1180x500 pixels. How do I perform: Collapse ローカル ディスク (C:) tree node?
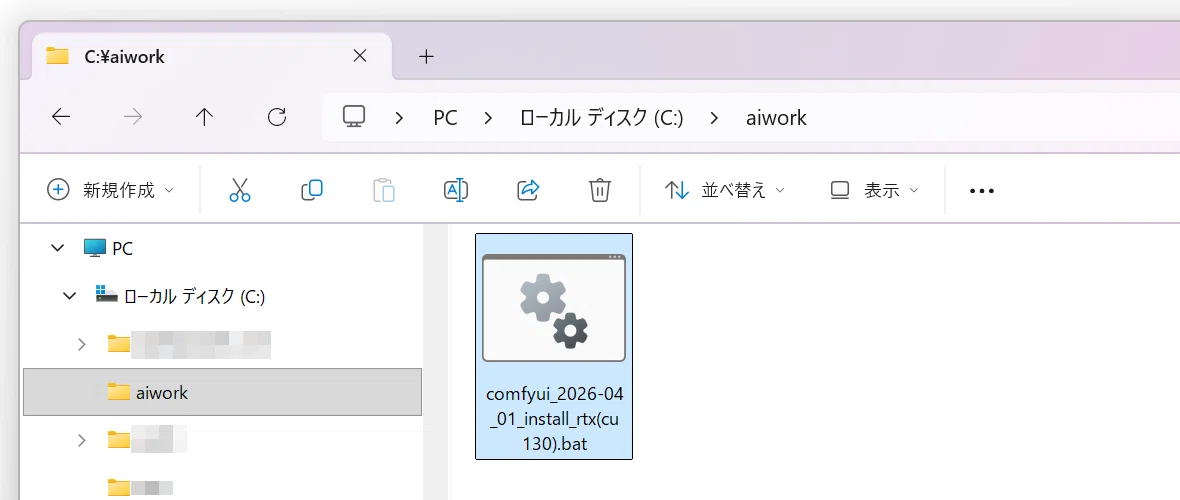[x=70, y=296]
